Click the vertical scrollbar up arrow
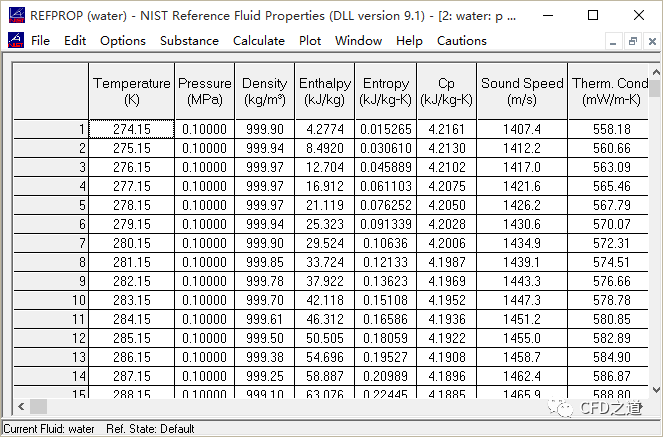This screenshot has width=663, height=437. 655,73
